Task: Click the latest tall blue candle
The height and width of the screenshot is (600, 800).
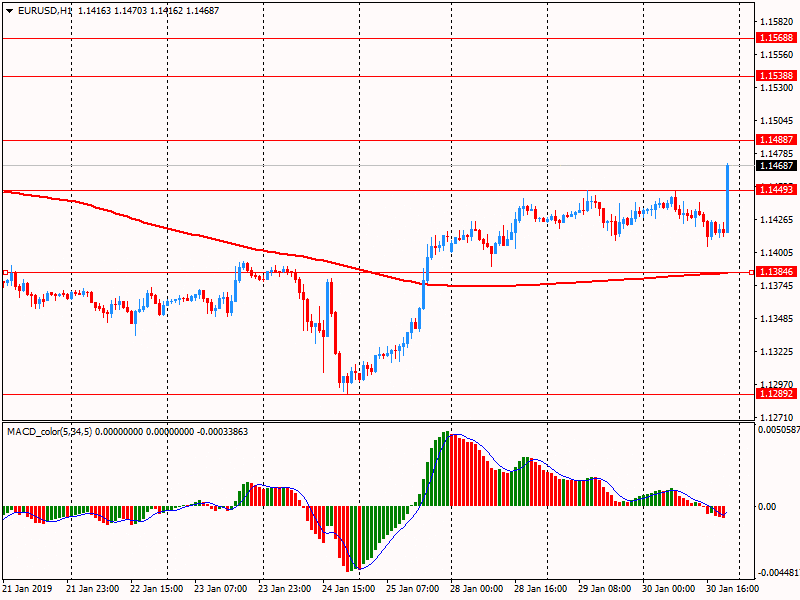Action: point(727,198)
